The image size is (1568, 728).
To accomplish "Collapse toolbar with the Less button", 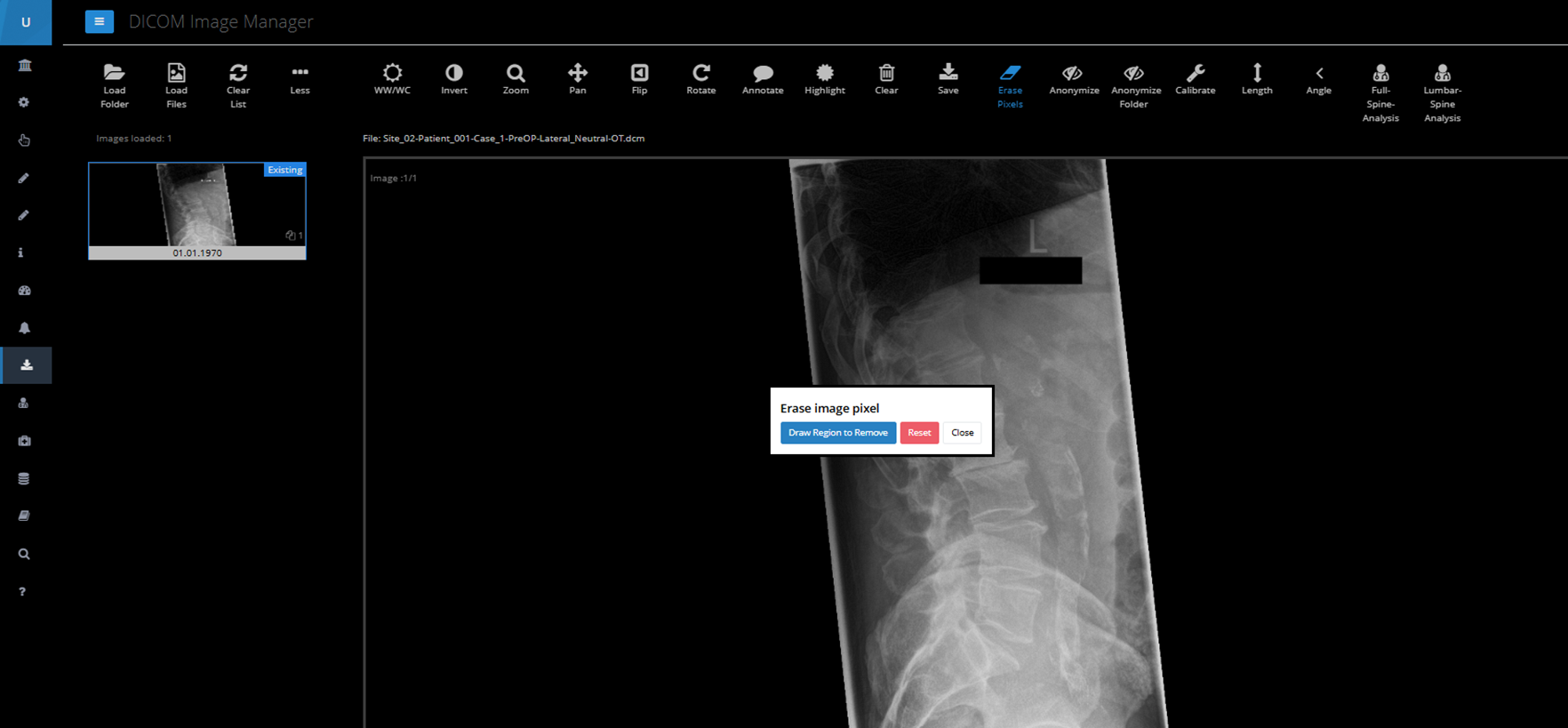I will pyautogui.click(x=300, y=73).
